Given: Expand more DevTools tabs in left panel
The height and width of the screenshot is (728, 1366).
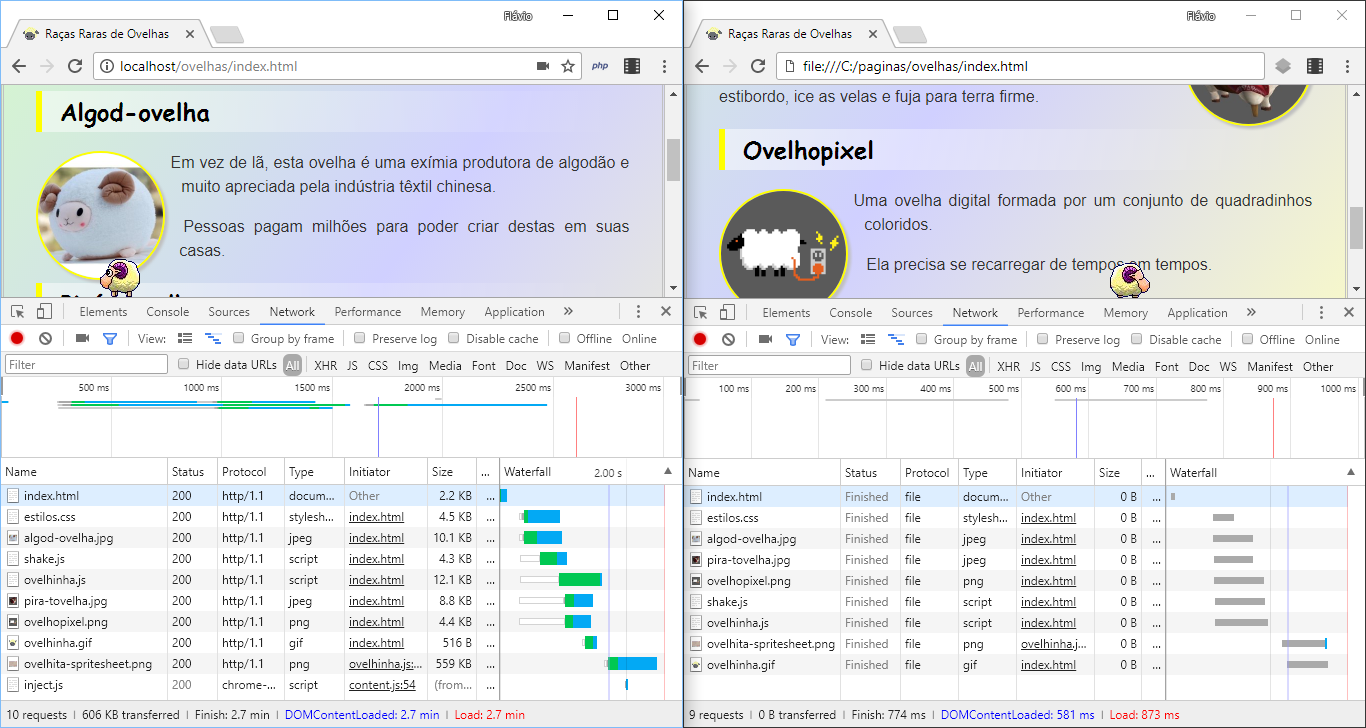Looking at the screenshot, I should [568, 312].
